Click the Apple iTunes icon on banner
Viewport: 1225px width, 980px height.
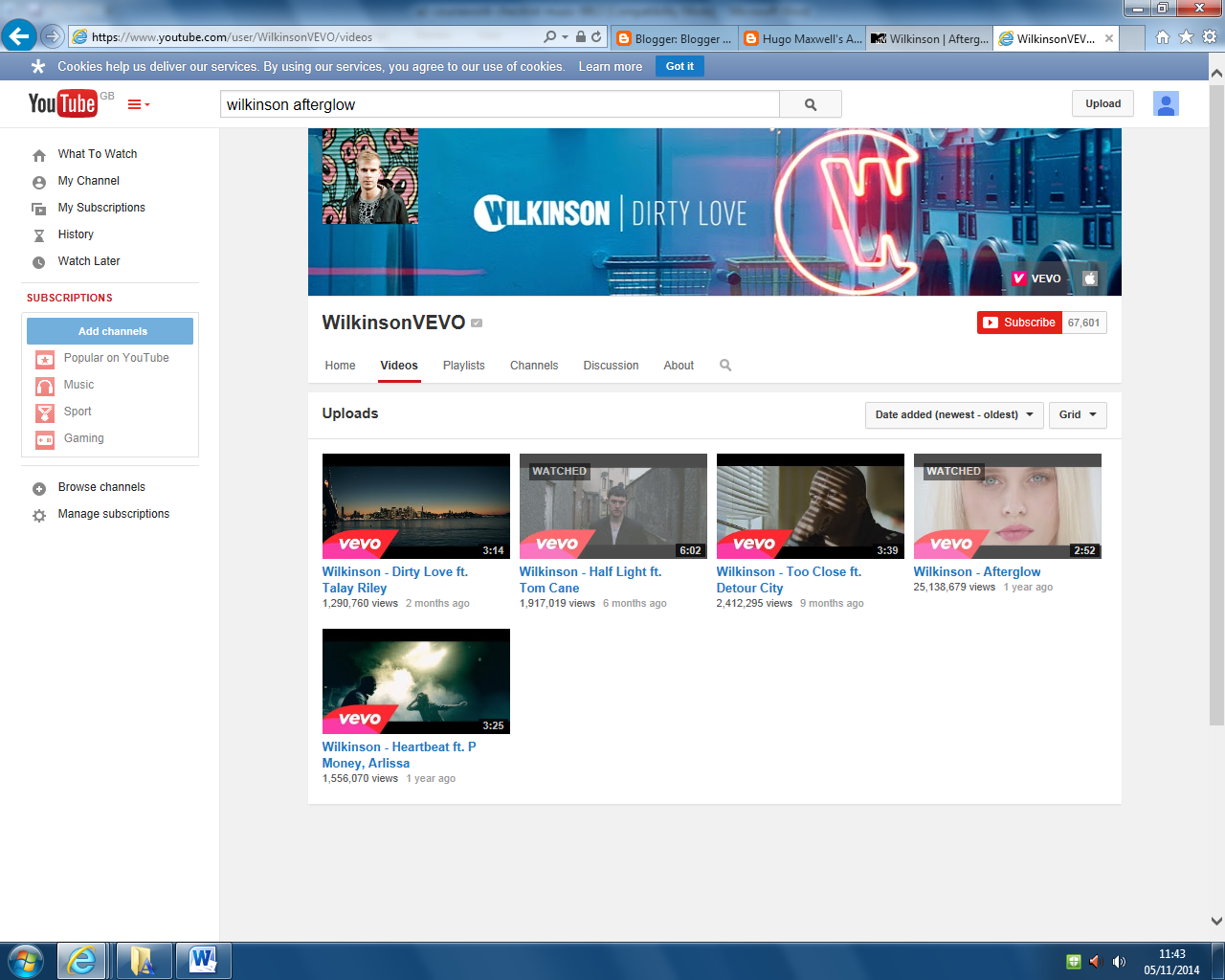[1090, 278]
